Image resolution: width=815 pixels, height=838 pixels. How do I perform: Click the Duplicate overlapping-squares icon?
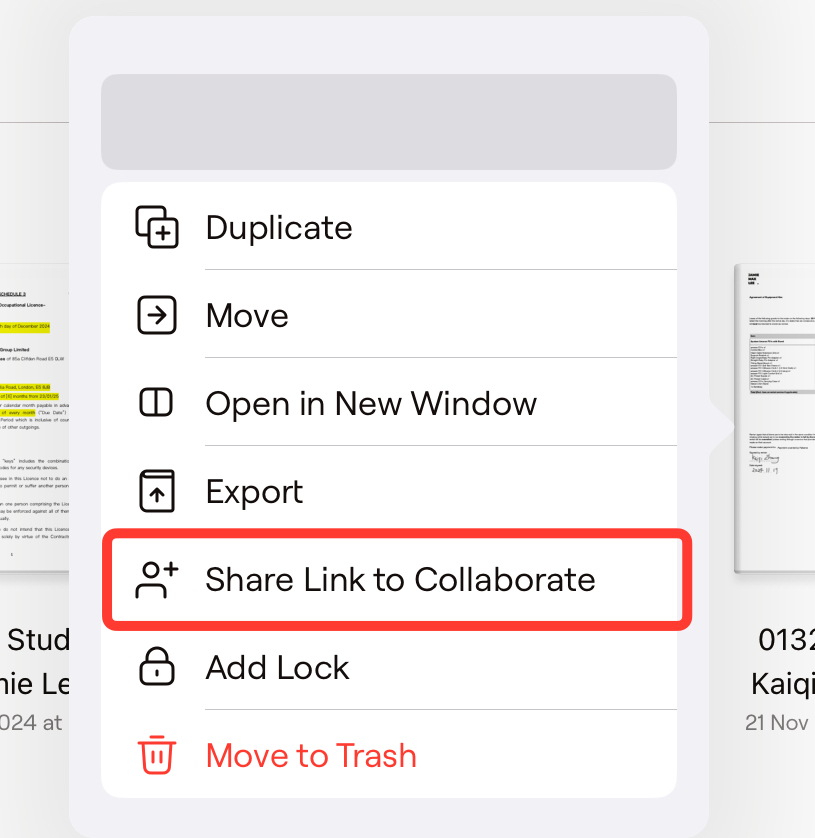157,227
